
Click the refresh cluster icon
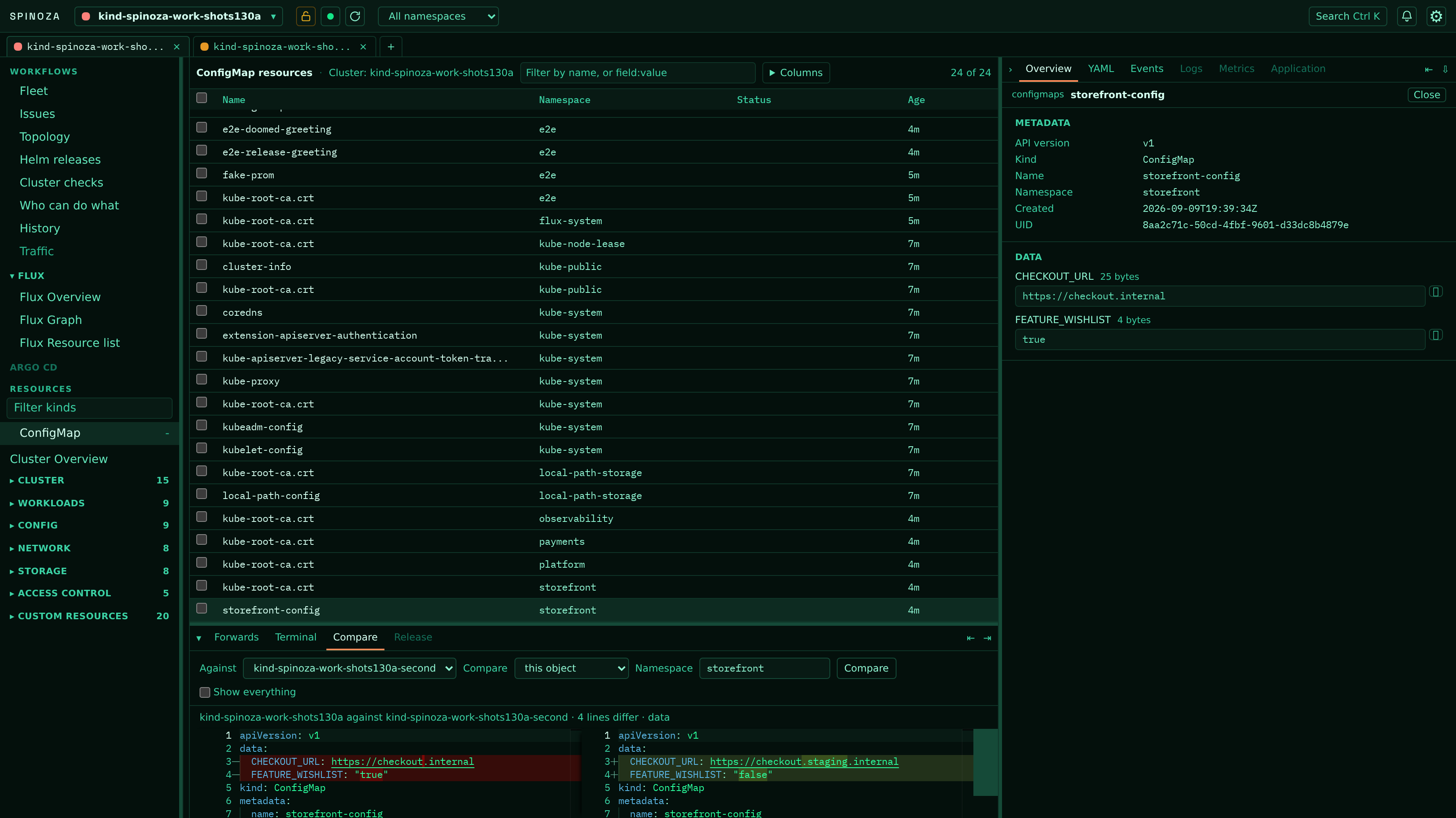pyautogui.click(x=355, y=16)
